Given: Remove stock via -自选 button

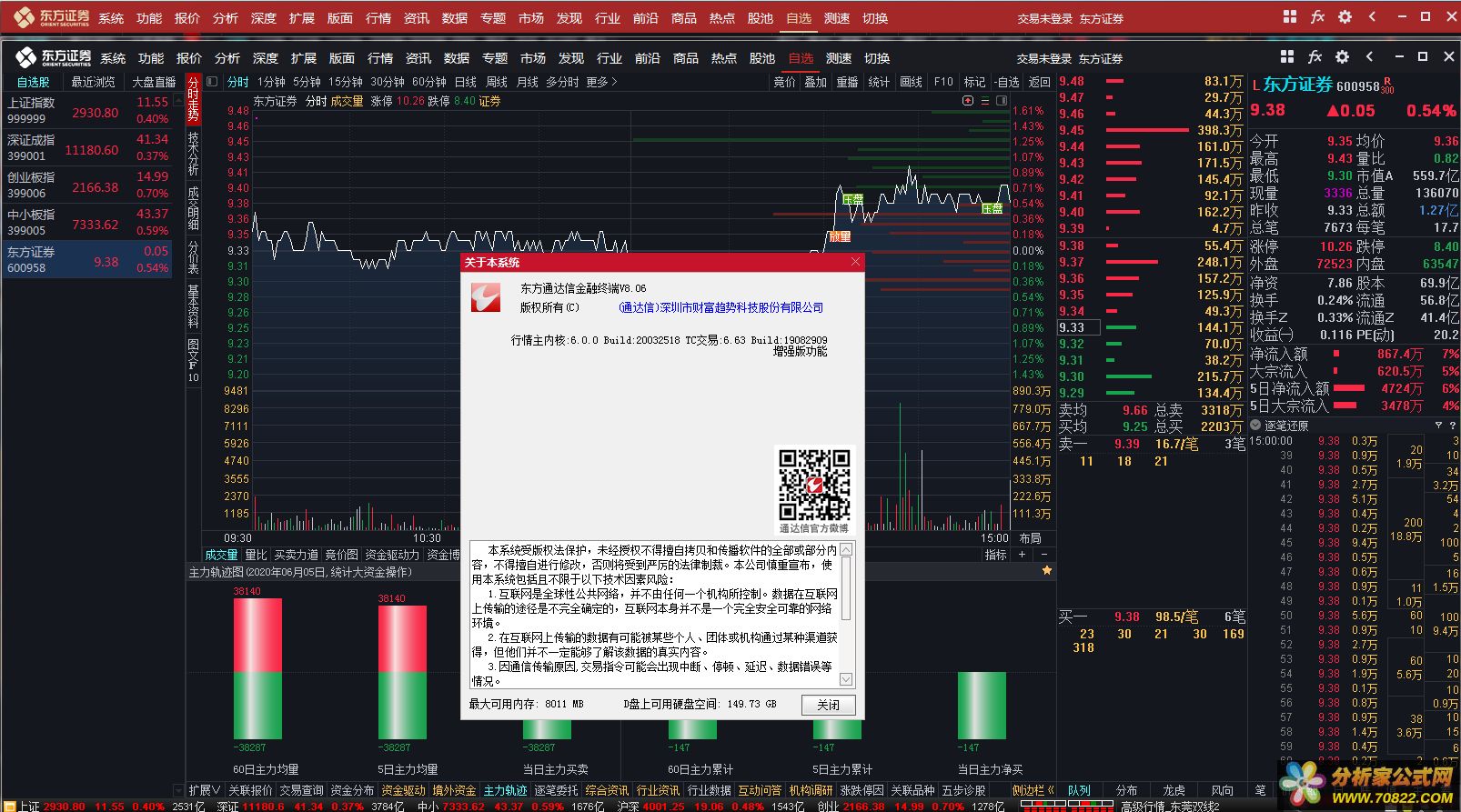Looking at the screenshot, I should point(1007,82).
